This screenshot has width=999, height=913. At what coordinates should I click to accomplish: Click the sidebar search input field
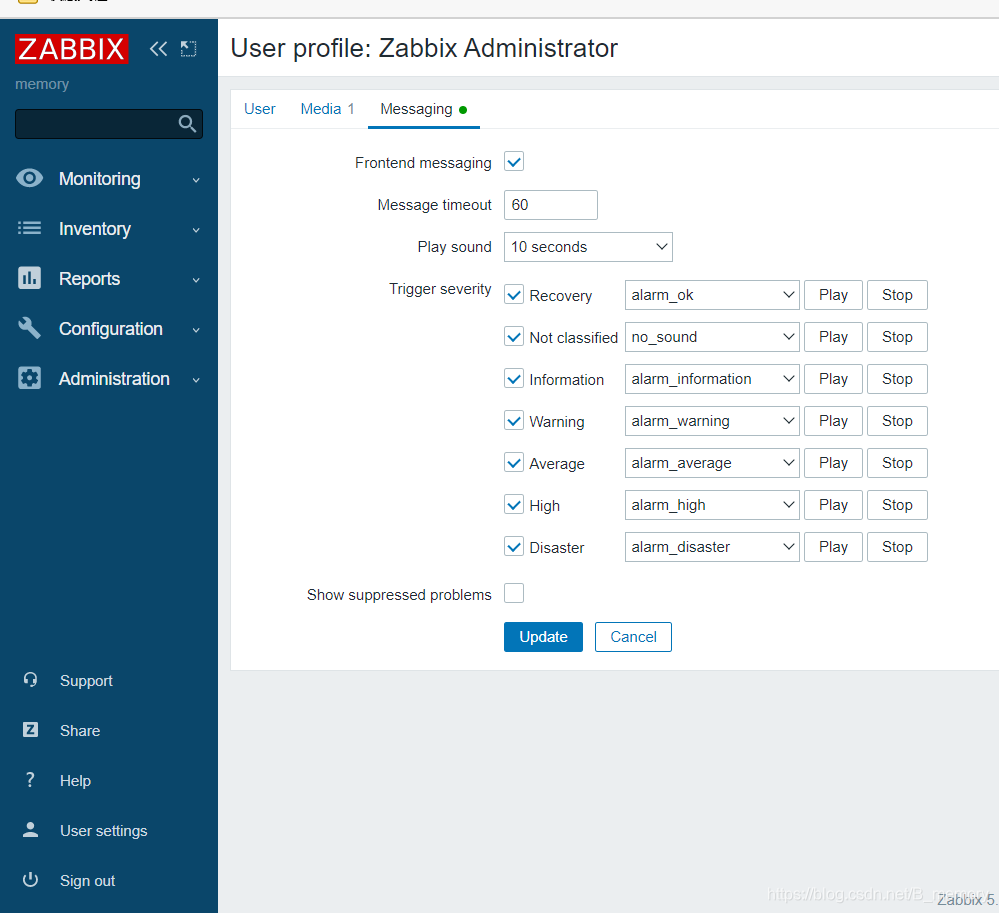pyautogui.click(x=109, y=124)
